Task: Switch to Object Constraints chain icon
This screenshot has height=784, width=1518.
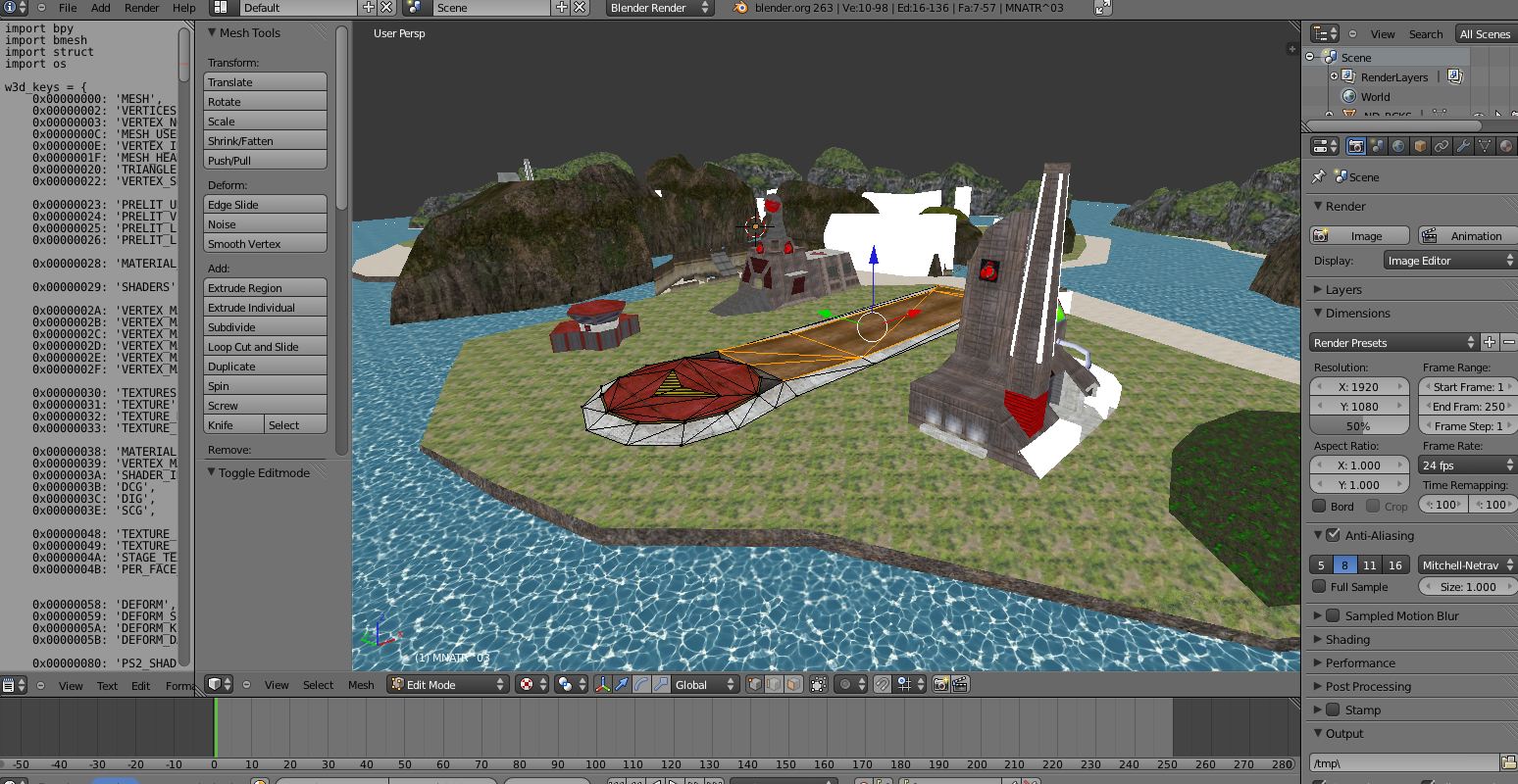Action: coord(1442,146)
